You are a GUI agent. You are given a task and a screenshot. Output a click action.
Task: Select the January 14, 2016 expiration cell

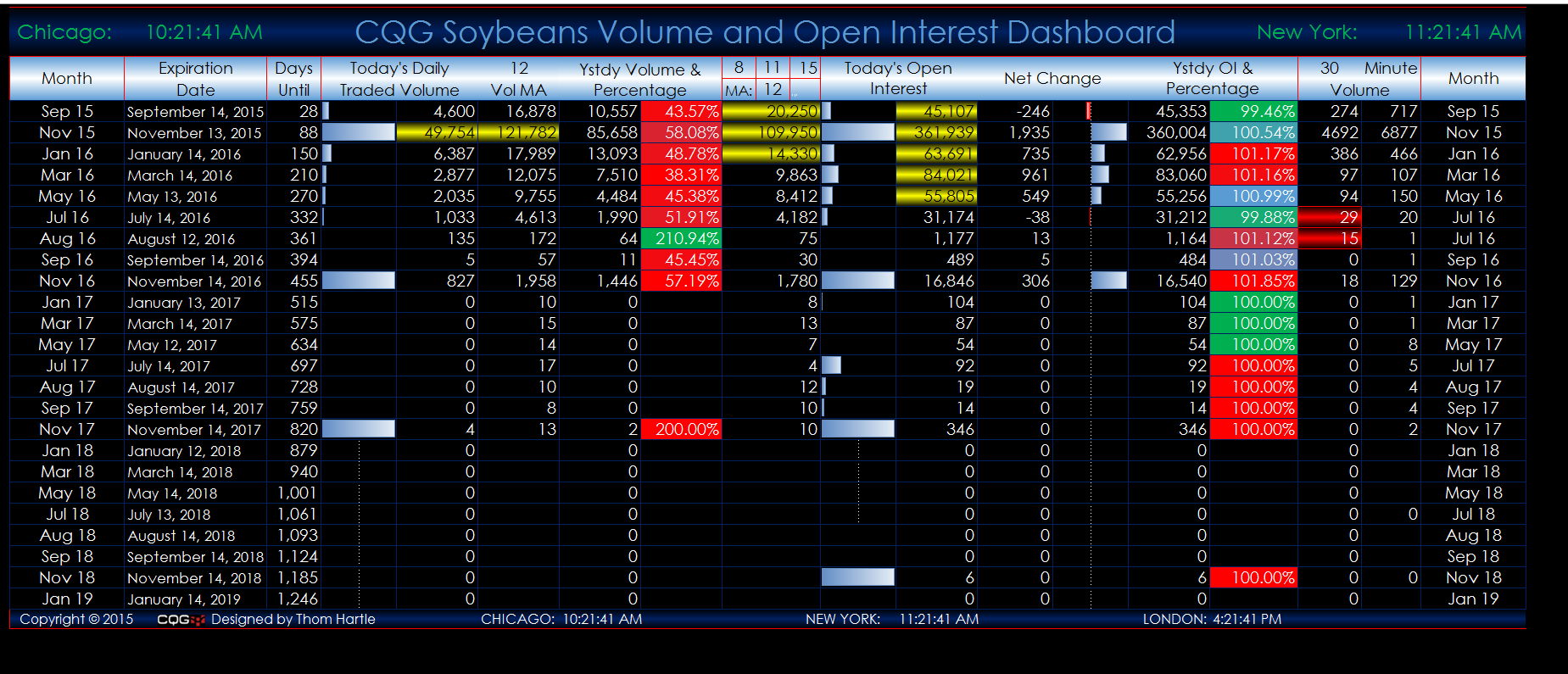tap(195, 153)
